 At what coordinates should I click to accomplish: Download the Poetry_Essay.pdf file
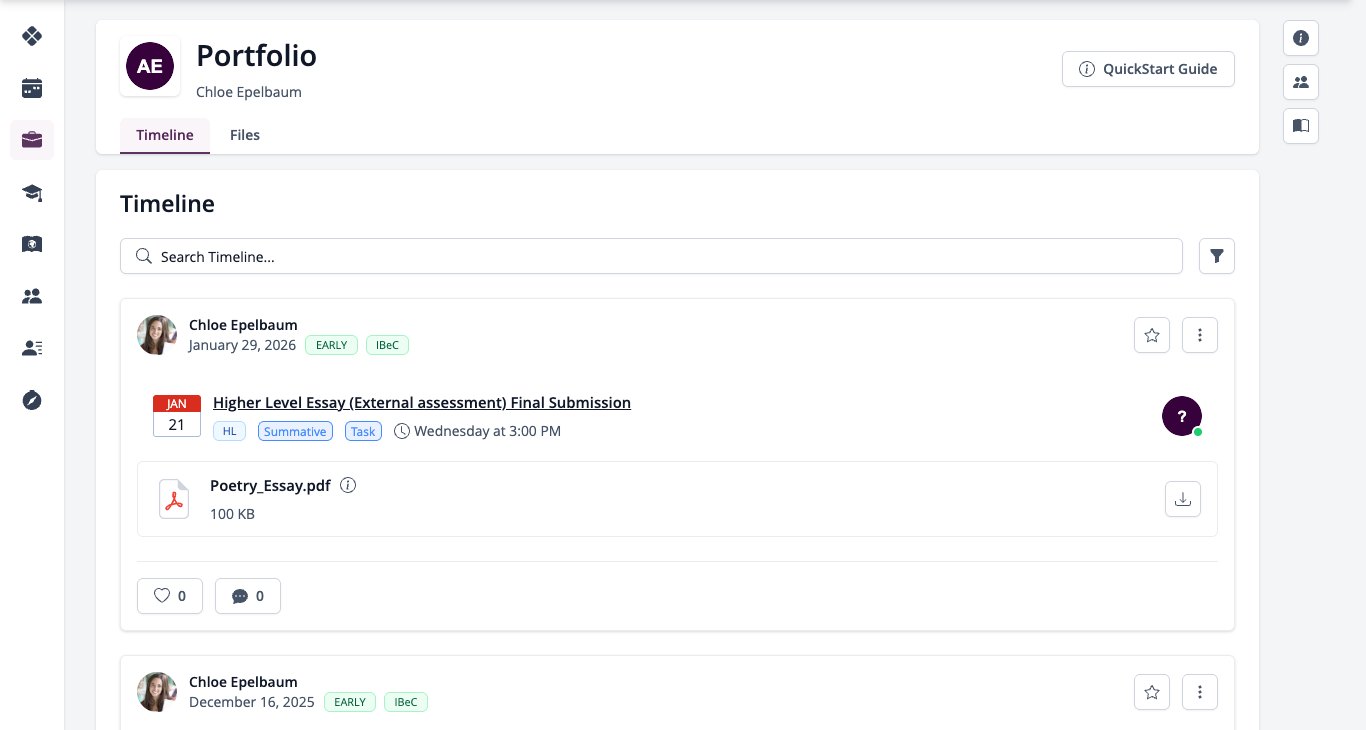pos(1183,499)
